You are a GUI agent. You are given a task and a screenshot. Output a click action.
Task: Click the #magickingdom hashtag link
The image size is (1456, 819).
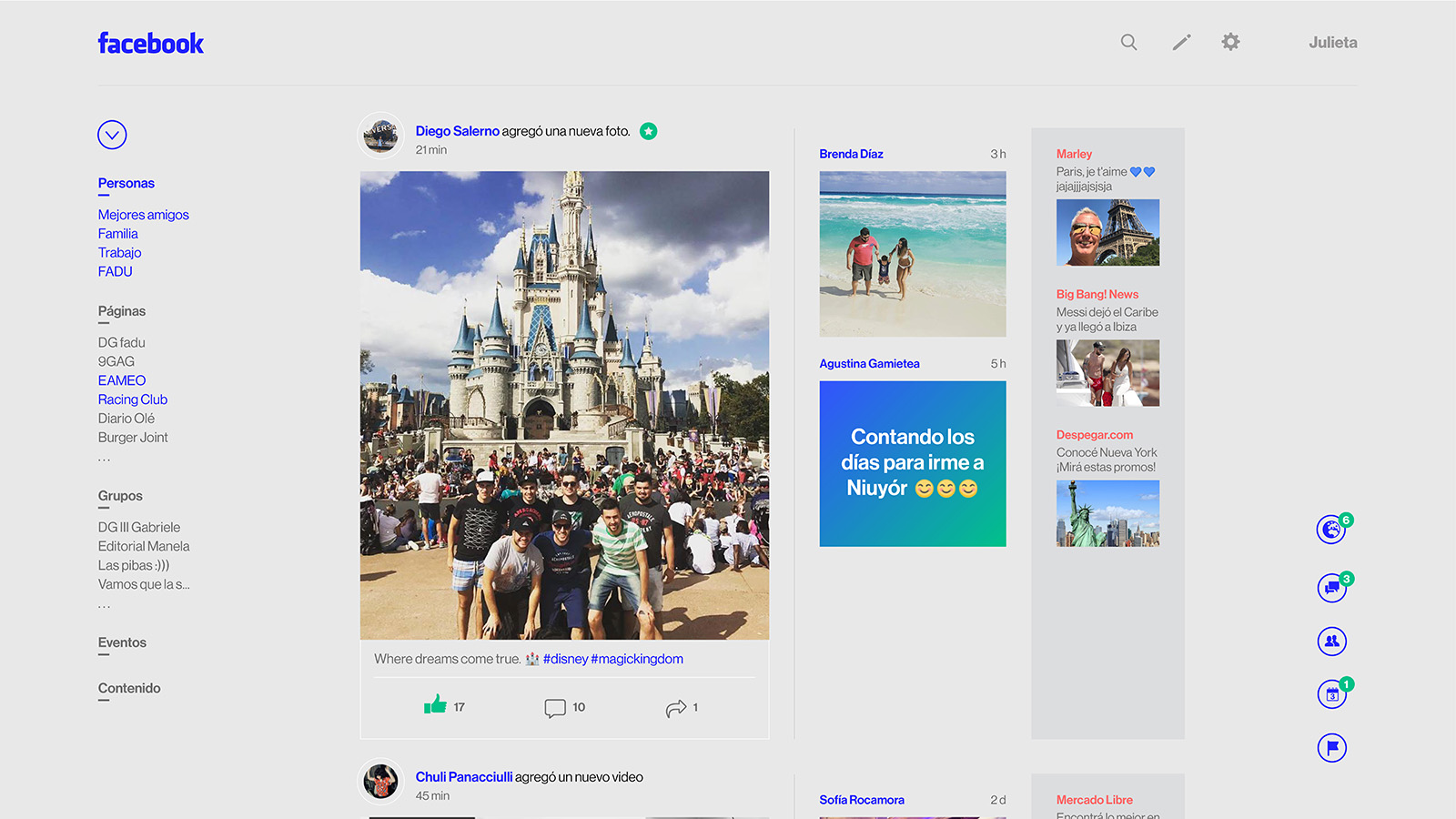tap(637, 659)
